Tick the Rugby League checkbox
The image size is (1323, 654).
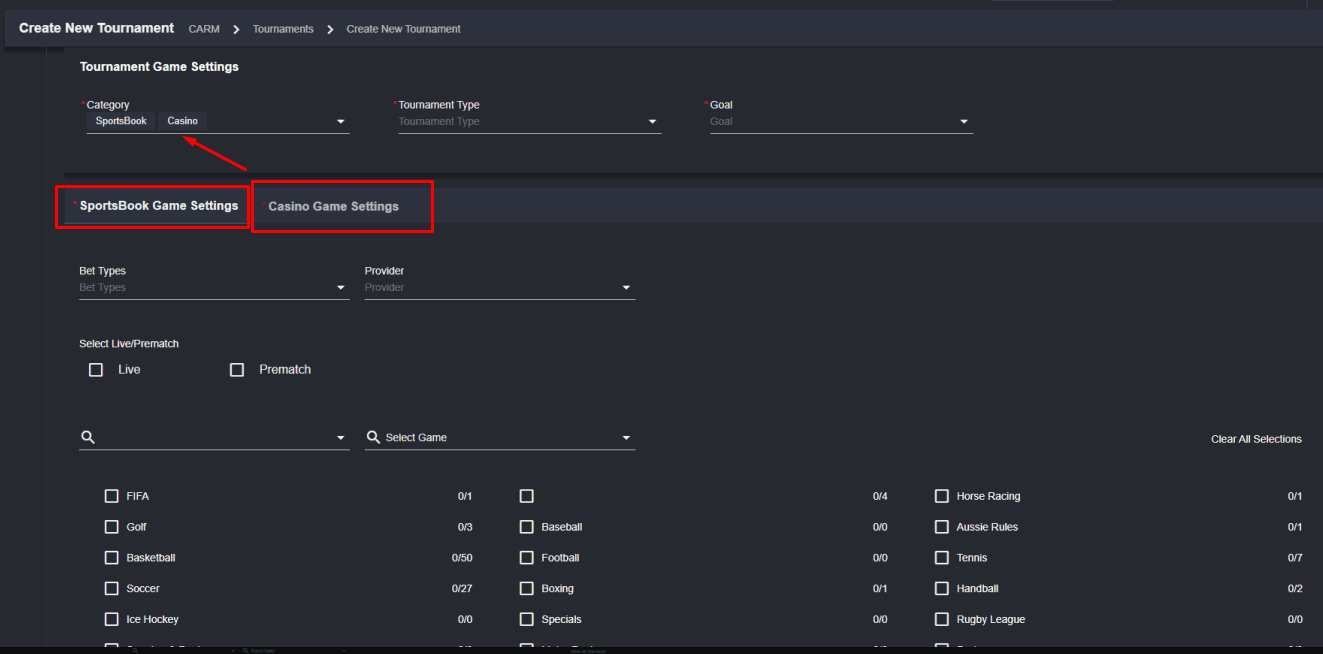pyautogui.click(x=942, y=620)
